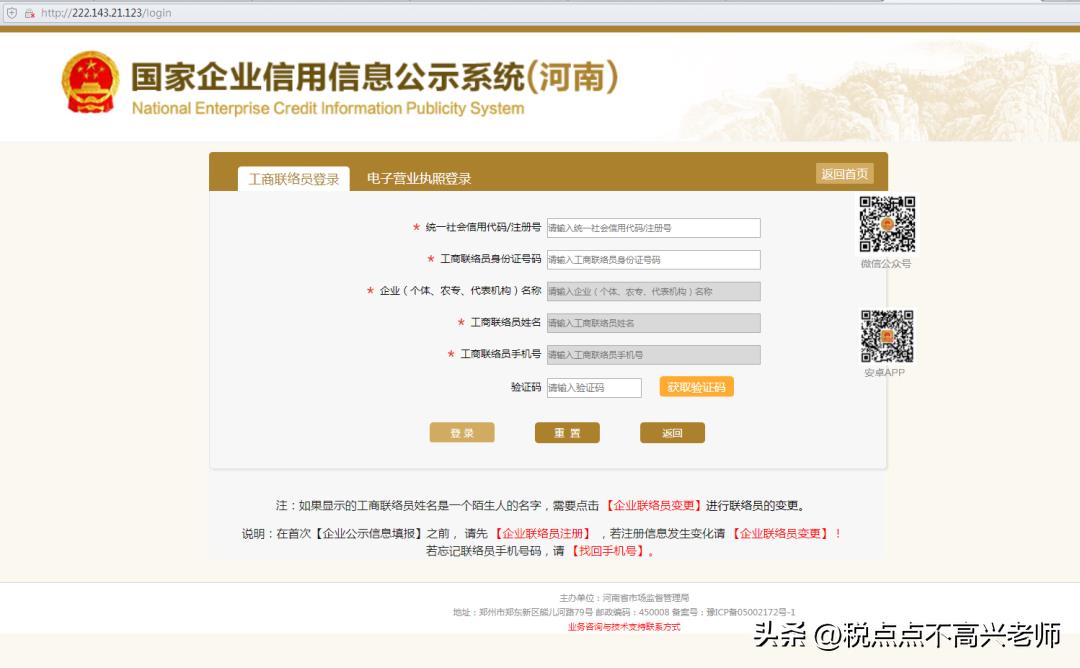Open the 企业联络员注册 link
The height and width of the screenshot is (668, 1080).
[543, 534]
